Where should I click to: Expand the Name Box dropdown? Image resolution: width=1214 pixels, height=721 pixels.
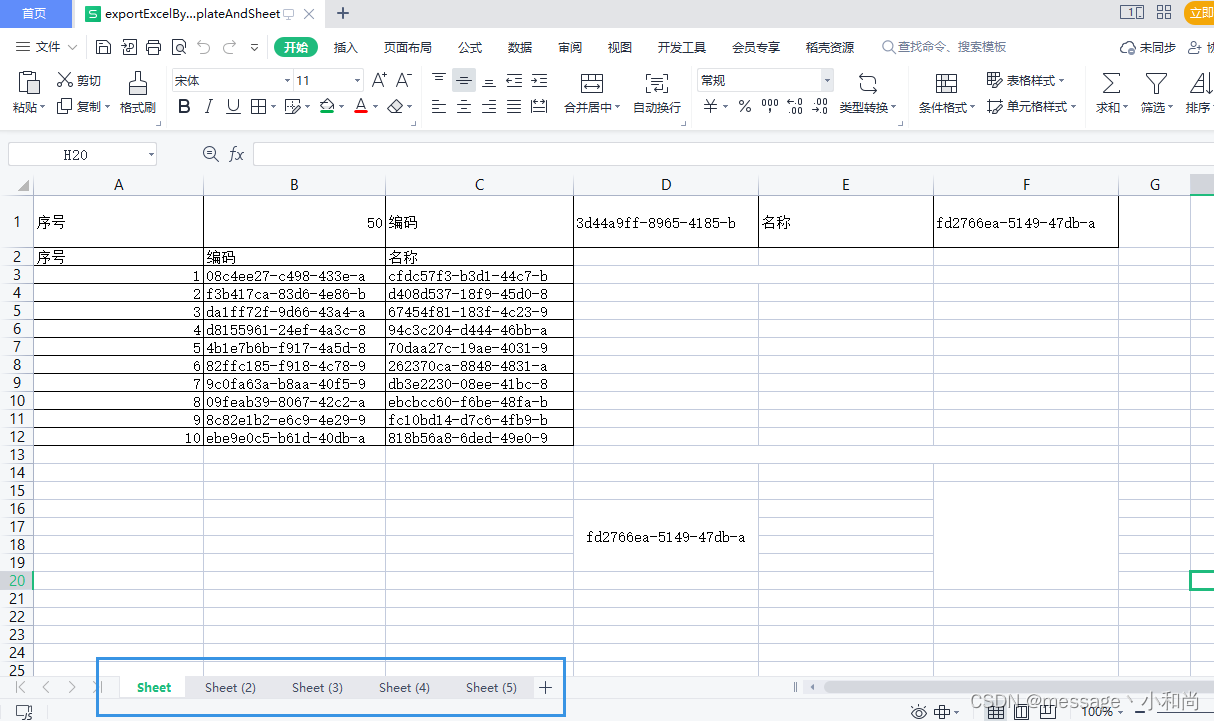151,154
